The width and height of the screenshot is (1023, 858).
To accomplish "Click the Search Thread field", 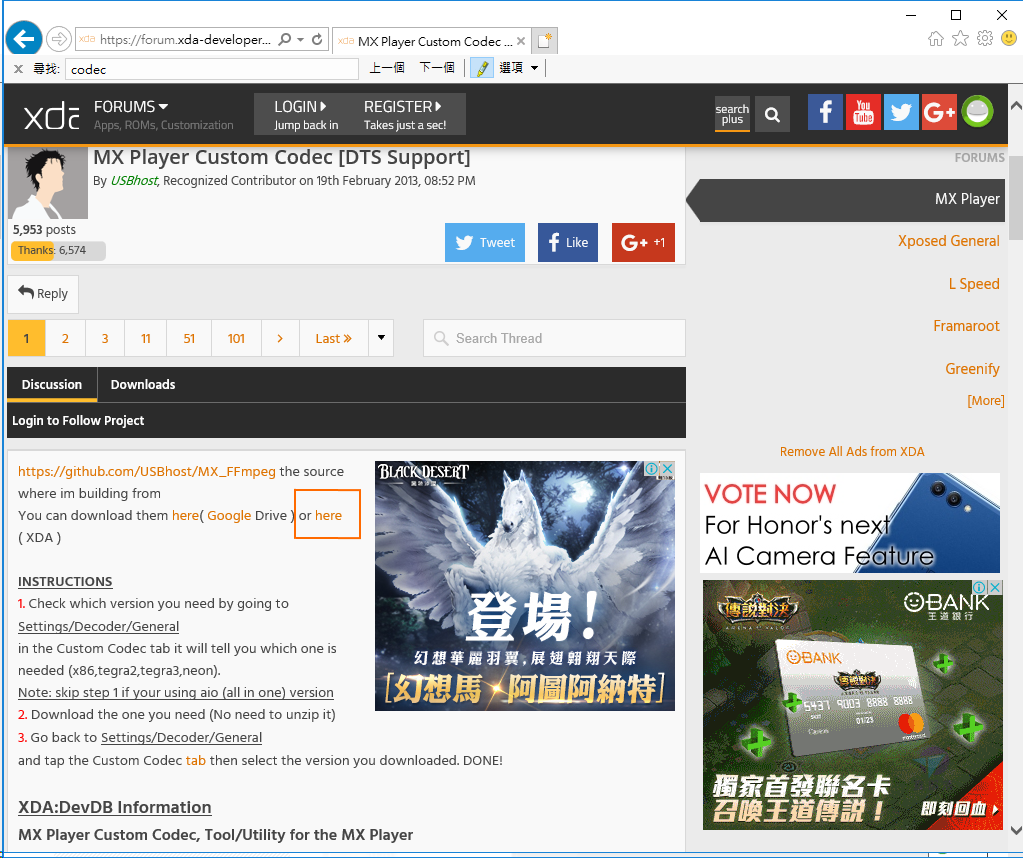I will coord(555,338).
